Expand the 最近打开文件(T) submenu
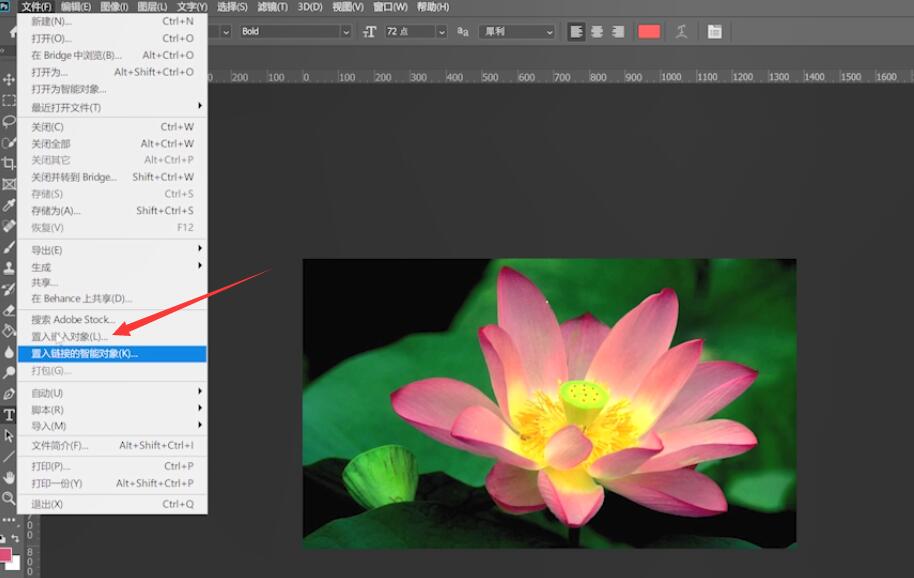Image resolution: width=914 pixels, height=578 pixels. pos(112,107)
